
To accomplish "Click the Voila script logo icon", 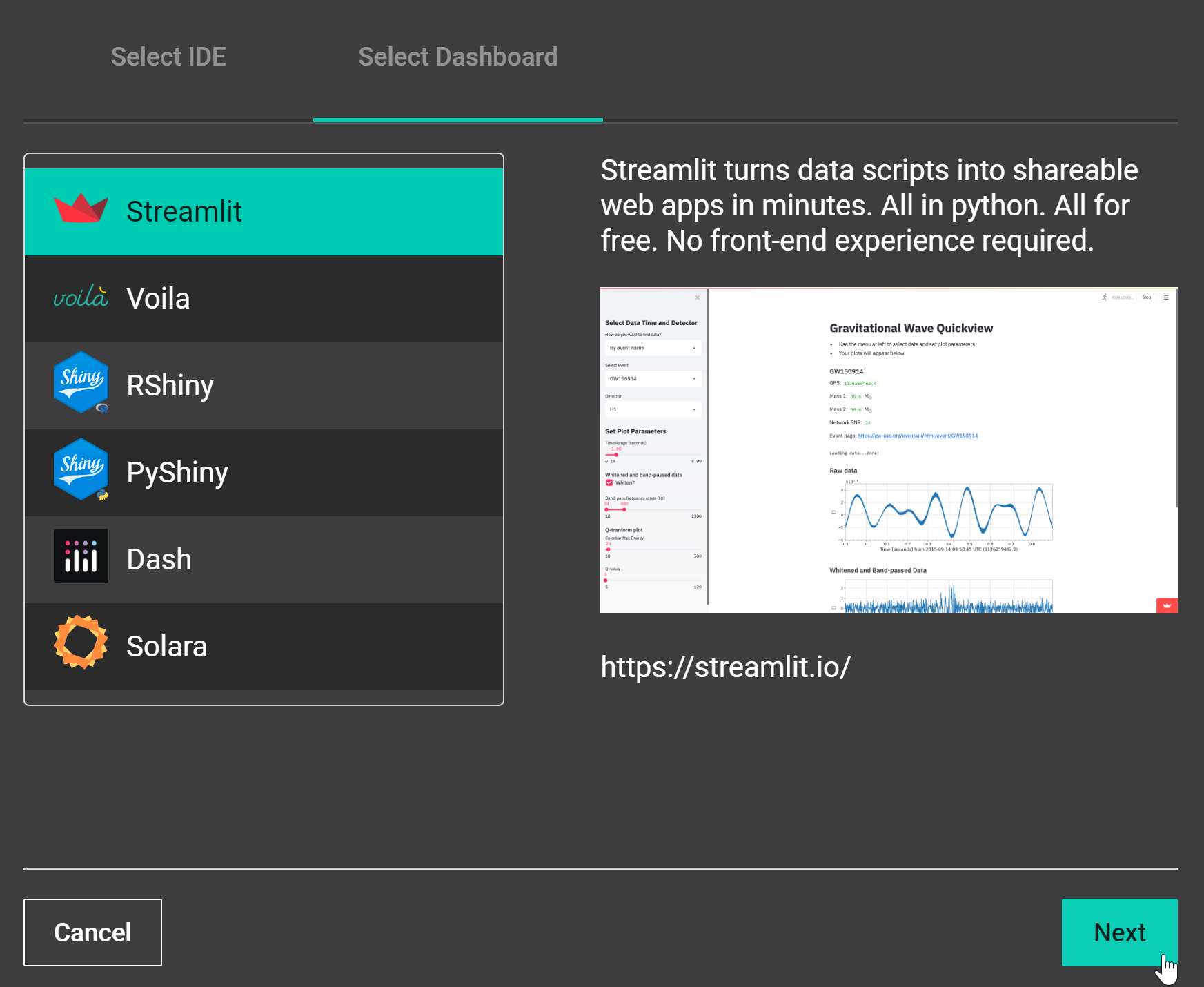I will pos(81,296).
